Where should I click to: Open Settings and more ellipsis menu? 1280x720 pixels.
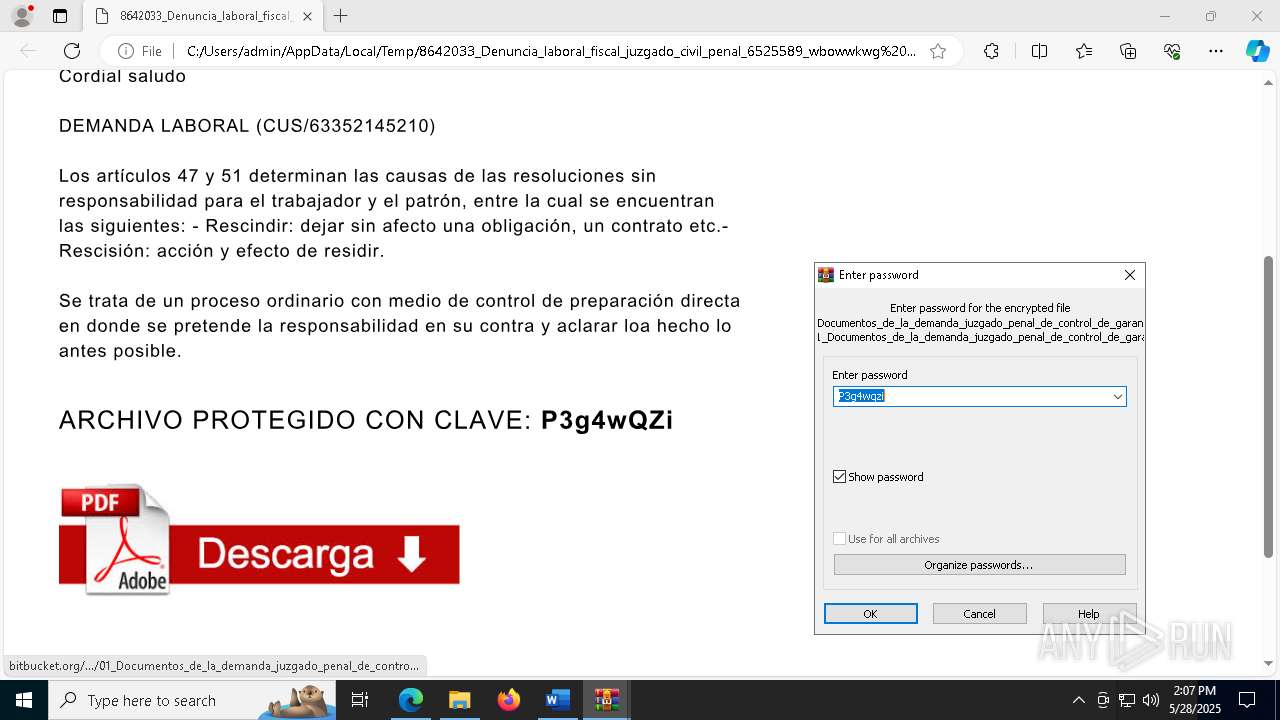pyautogui.click(x=1216, y=51)
